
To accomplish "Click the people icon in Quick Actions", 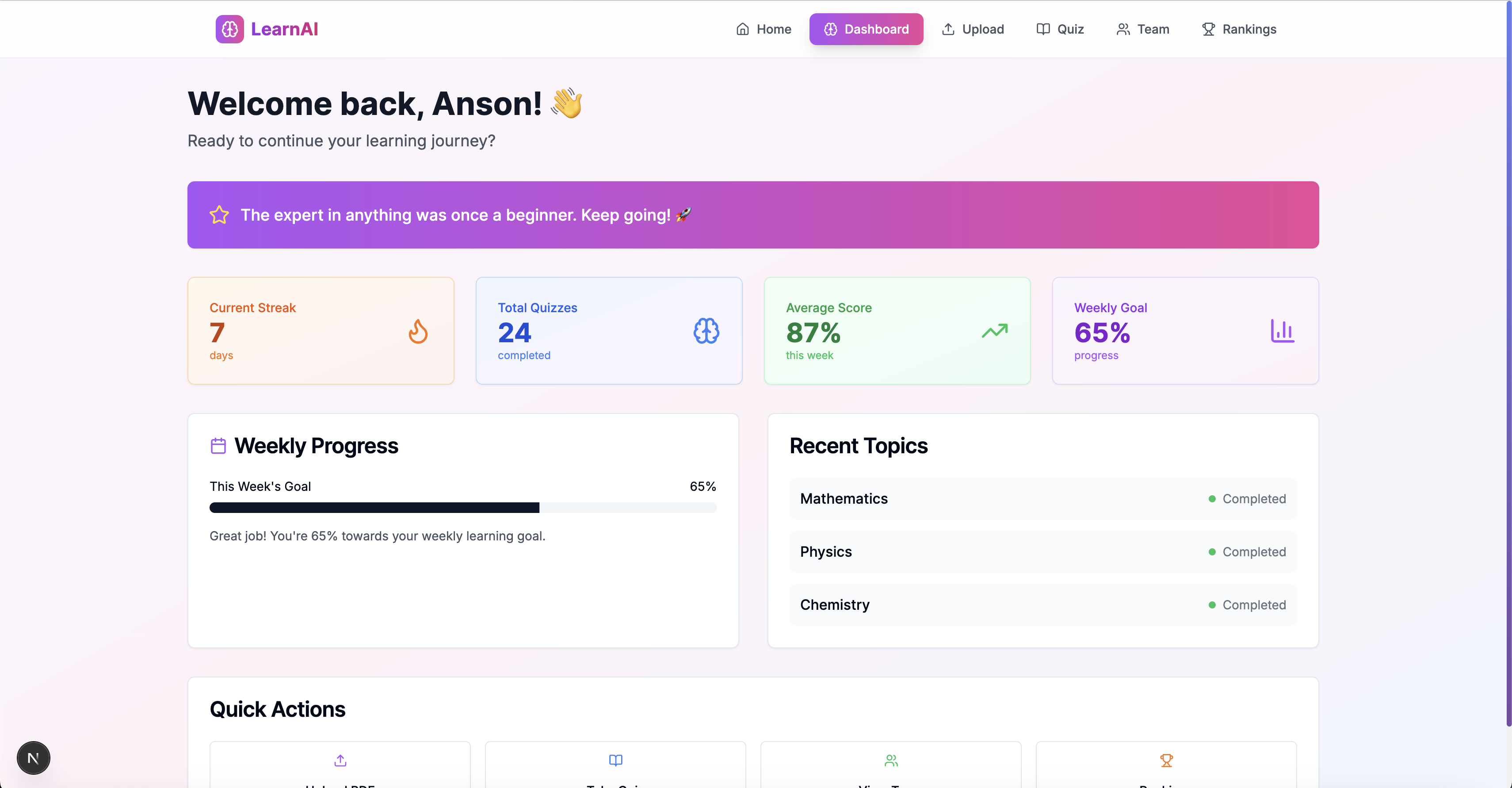I will click(x=891, y=761).
